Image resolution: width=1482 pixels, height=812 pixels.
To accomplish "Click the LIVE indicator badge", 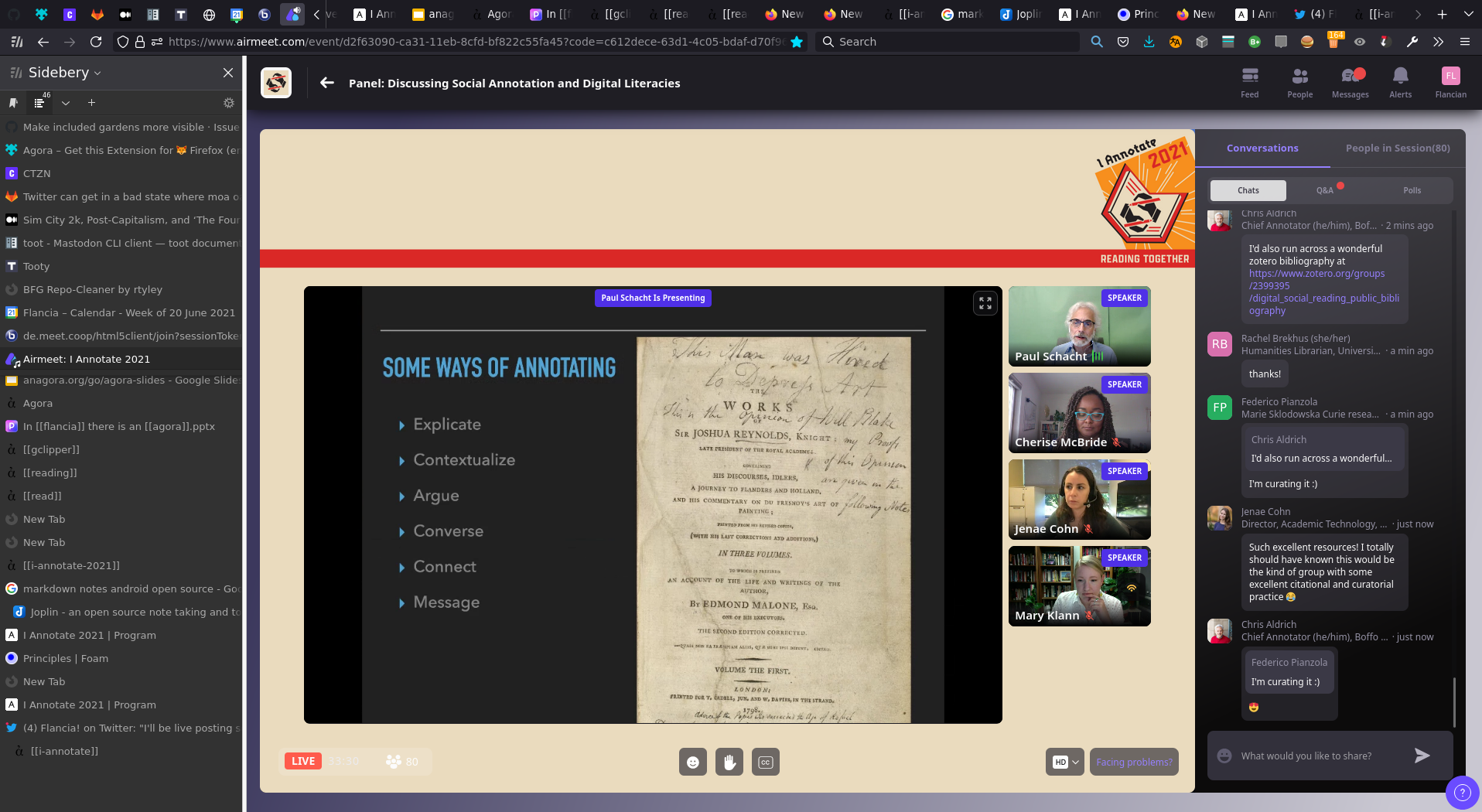I will [303, 761].
